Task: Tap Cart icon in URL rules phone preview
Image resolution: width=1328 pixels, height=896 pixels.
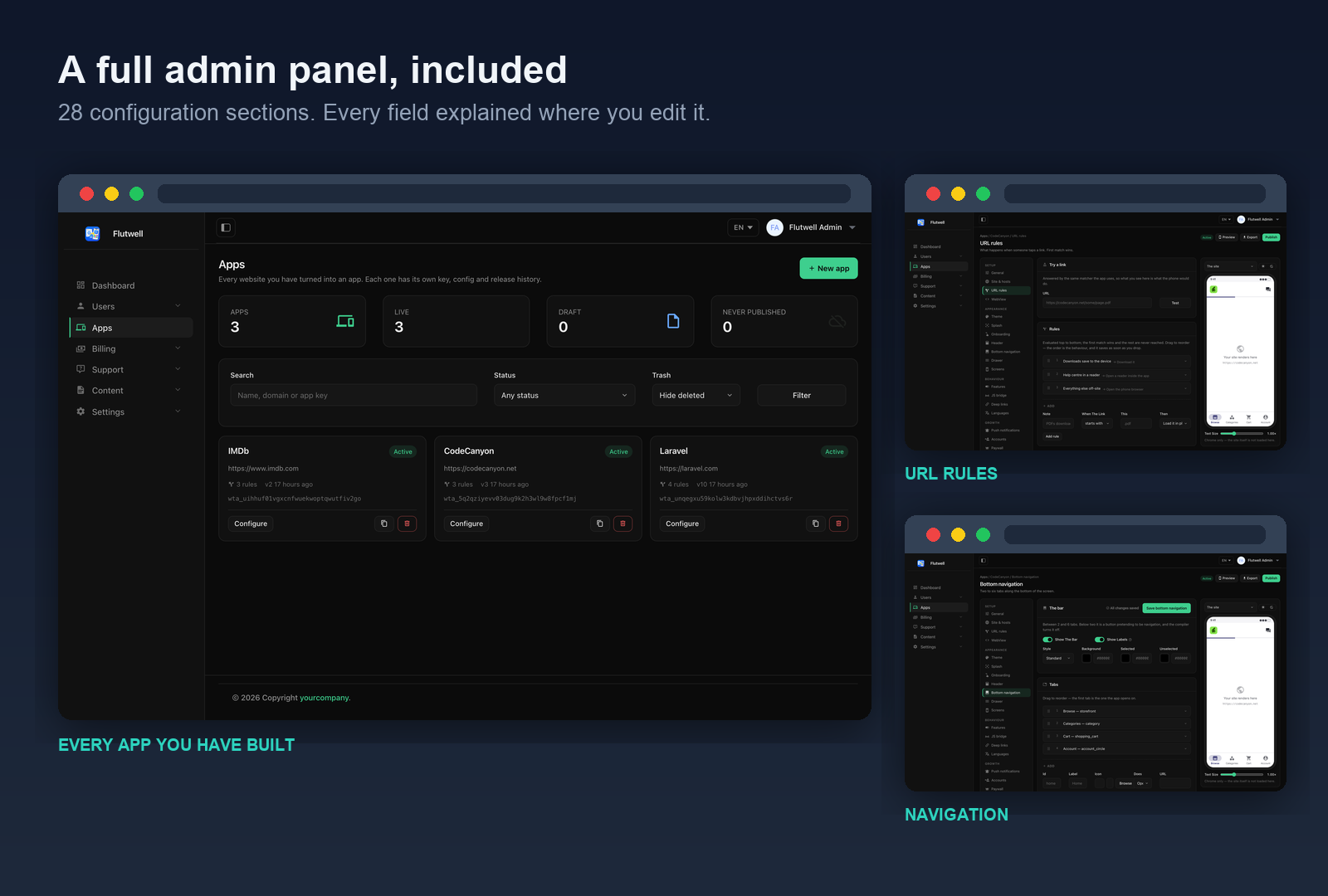Action: pyautogui.click(x=1248, y=417)
